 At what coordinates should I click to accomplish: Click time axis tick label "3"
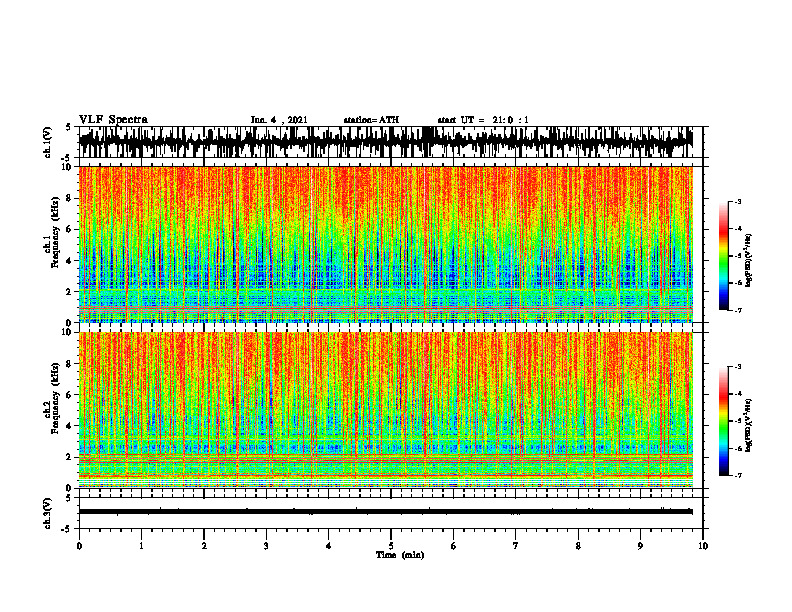(x=266, y=546)
